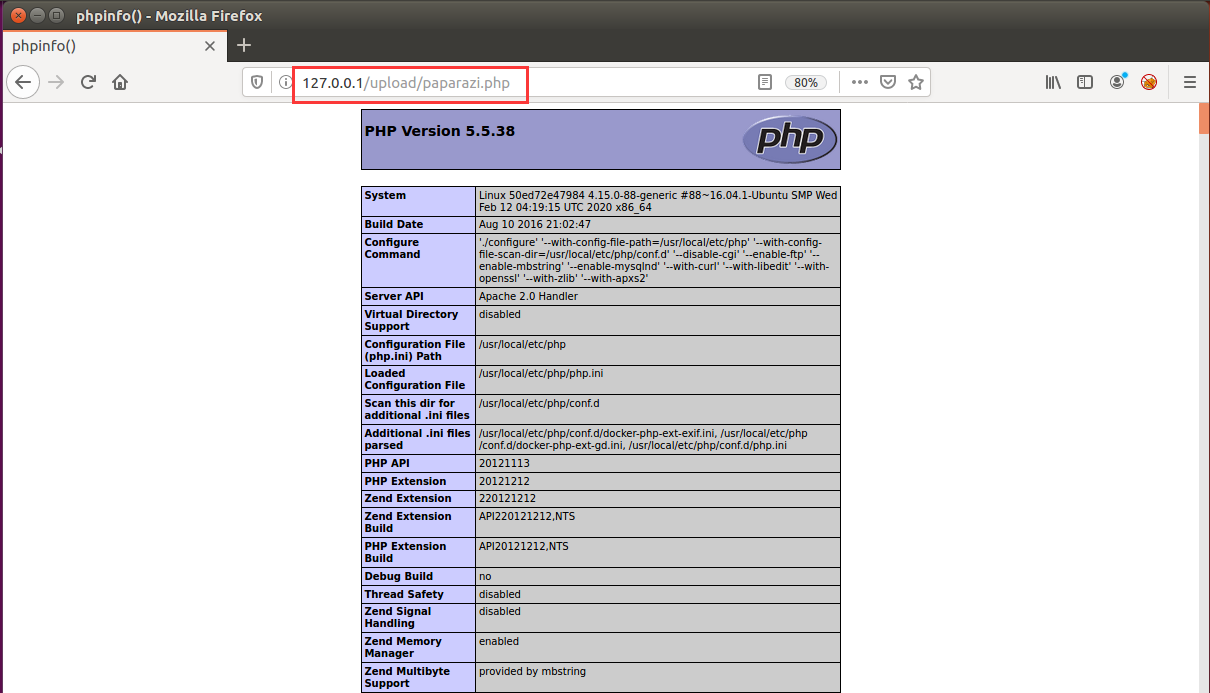Select the phpinfo() tab
The image size is (1210, 693).
click(x=113, y=46)
